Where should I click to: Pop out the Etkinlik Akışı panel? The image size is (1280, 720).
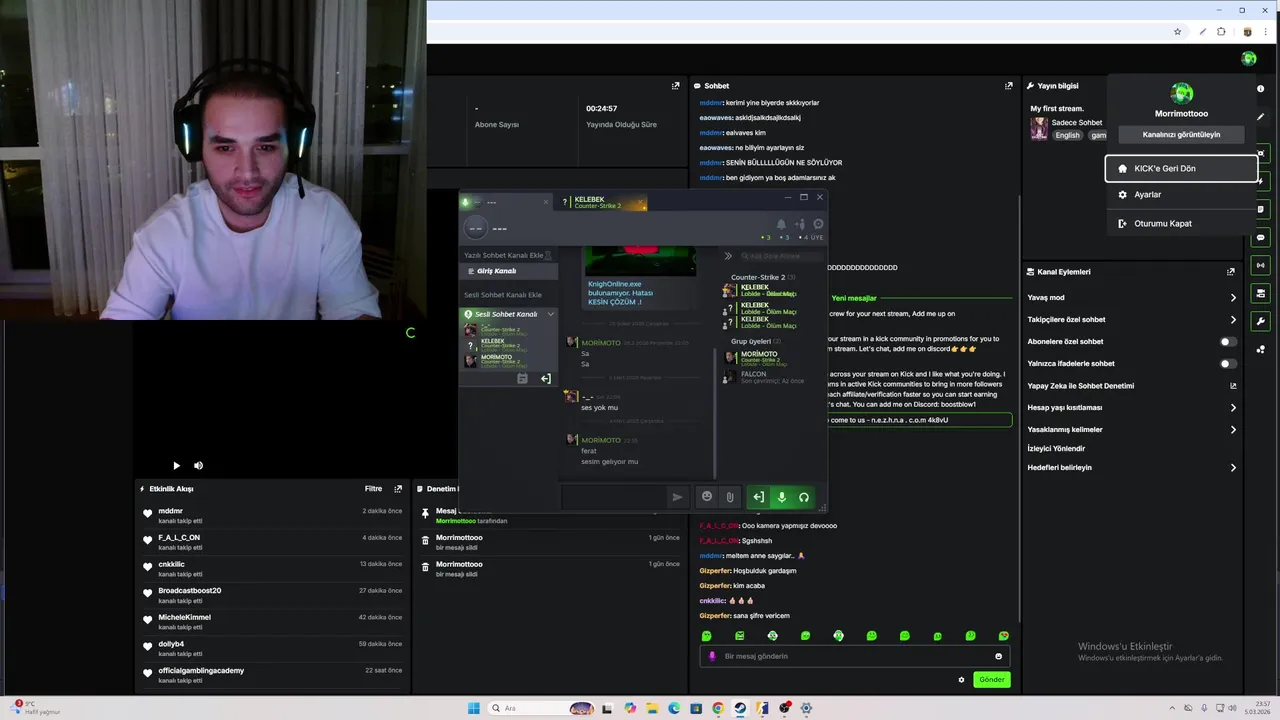(398, 489)
